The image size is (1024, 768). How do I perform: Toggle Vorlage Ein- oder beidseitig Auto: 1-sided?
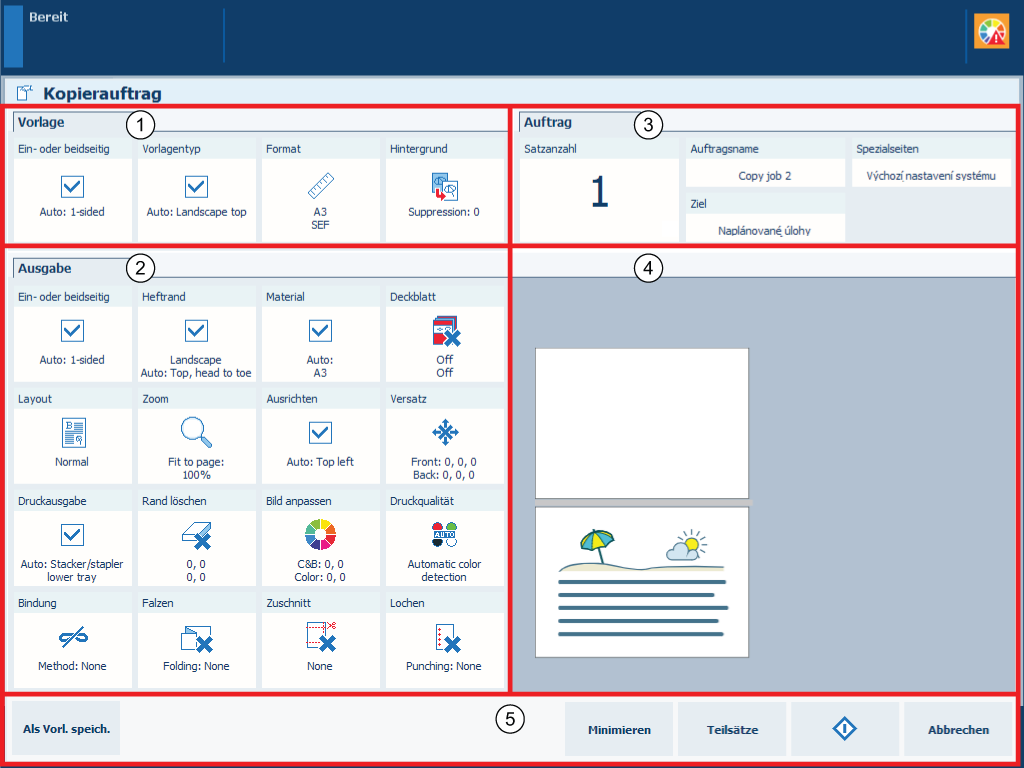72,187
